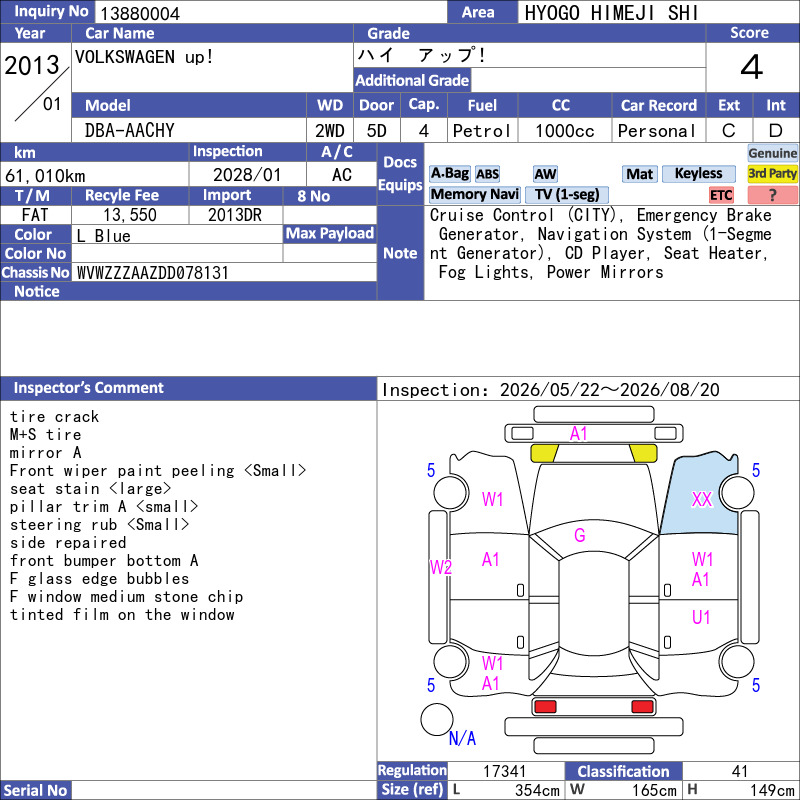Click the ABS equipment badge

(x=487, y=174)
